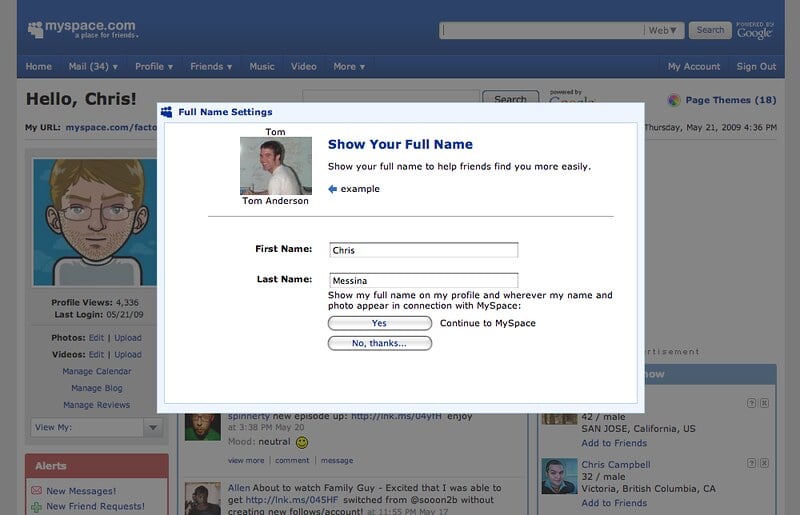Image resolution: width=800 pixels, height=515 pixels.
Task: Open the Music section
Action: tap(262, 66)
